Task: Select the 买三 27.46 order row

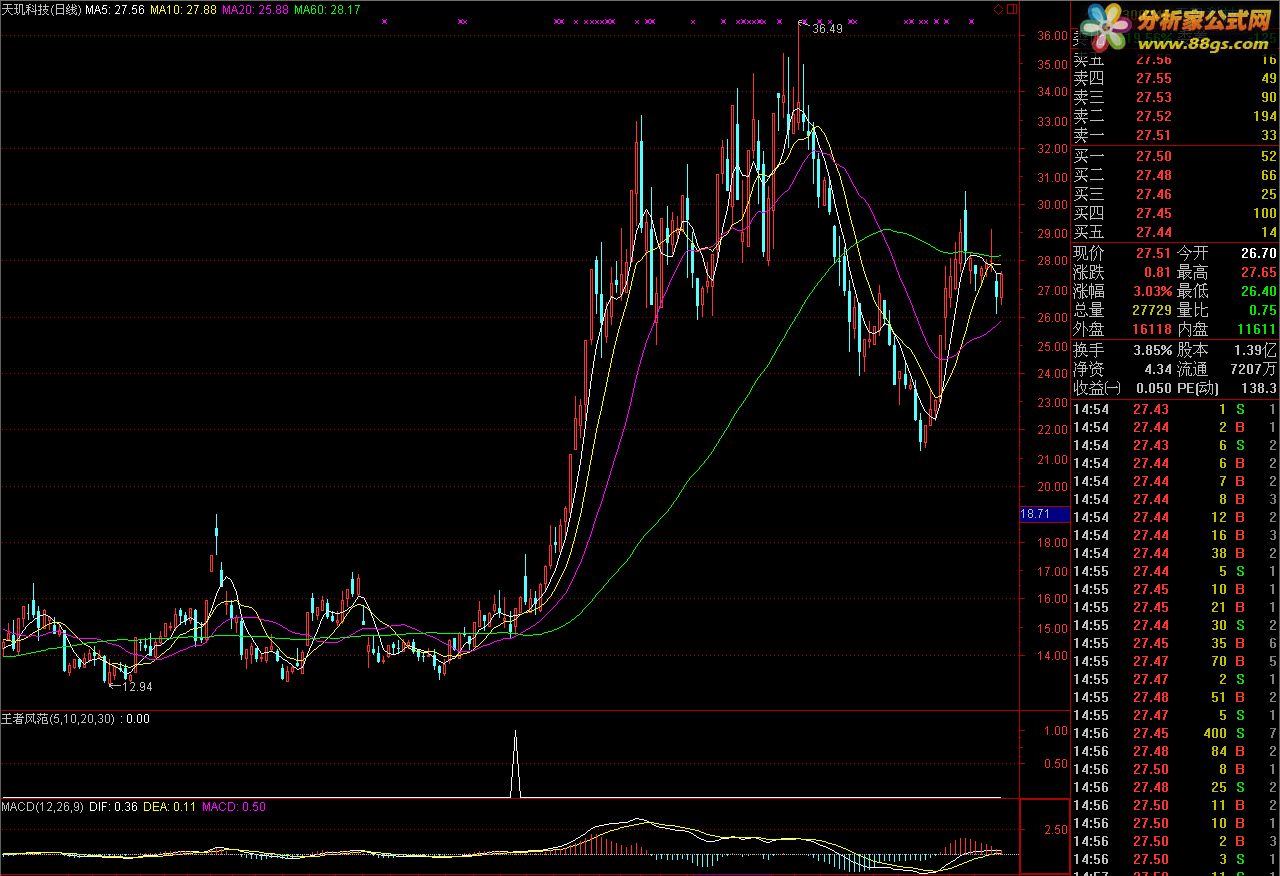Action: (1175, 195)
